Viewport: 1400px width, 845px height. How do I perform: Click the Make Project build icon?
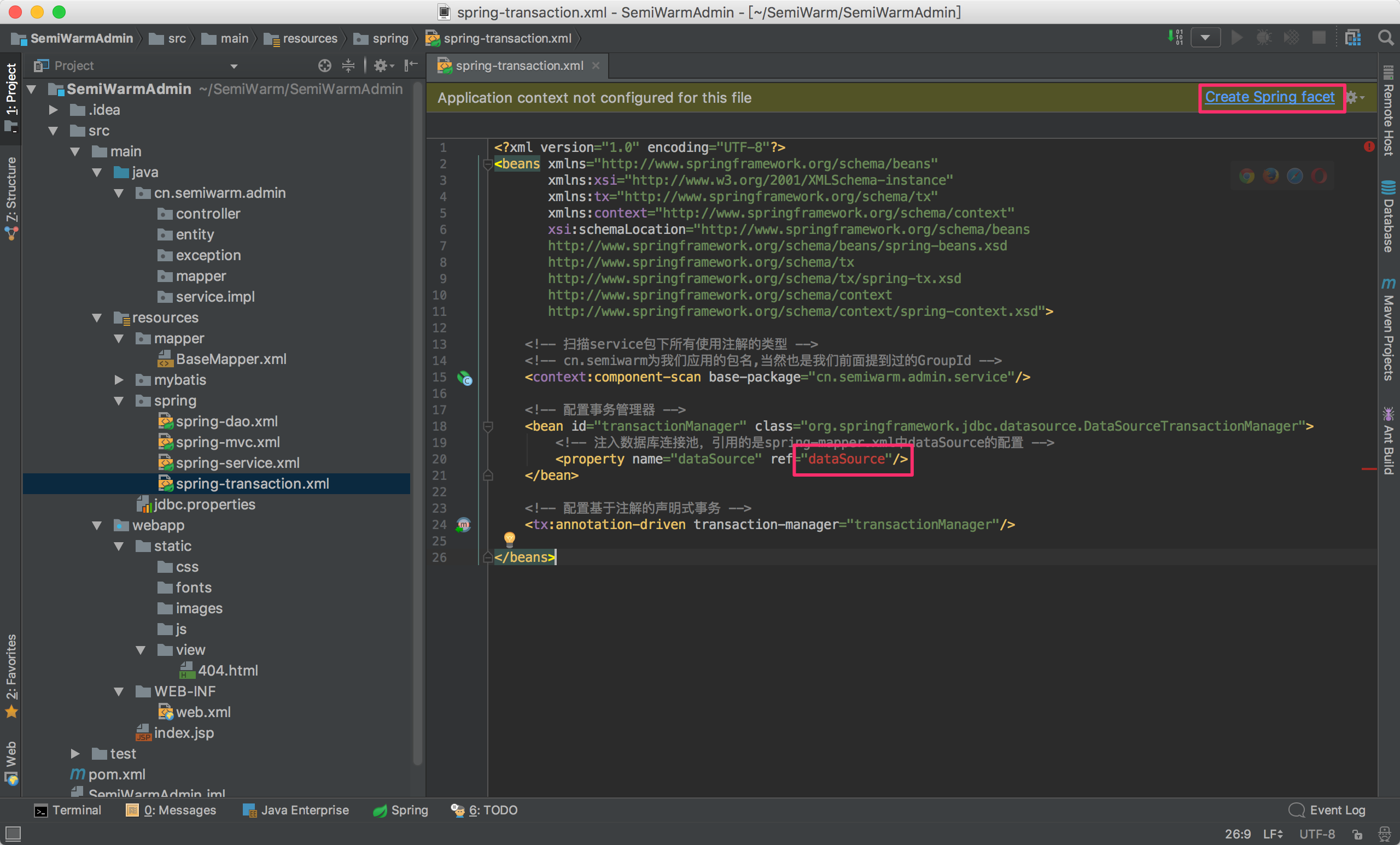[1175, 38]
